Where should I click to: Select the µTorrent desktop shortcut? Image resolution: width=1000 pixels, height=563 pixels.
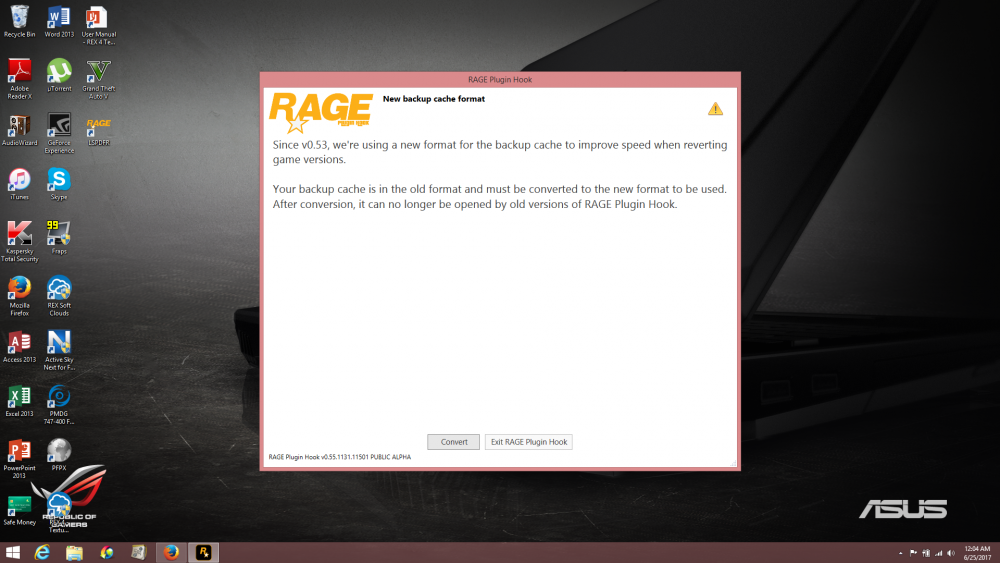pos(59,75)
